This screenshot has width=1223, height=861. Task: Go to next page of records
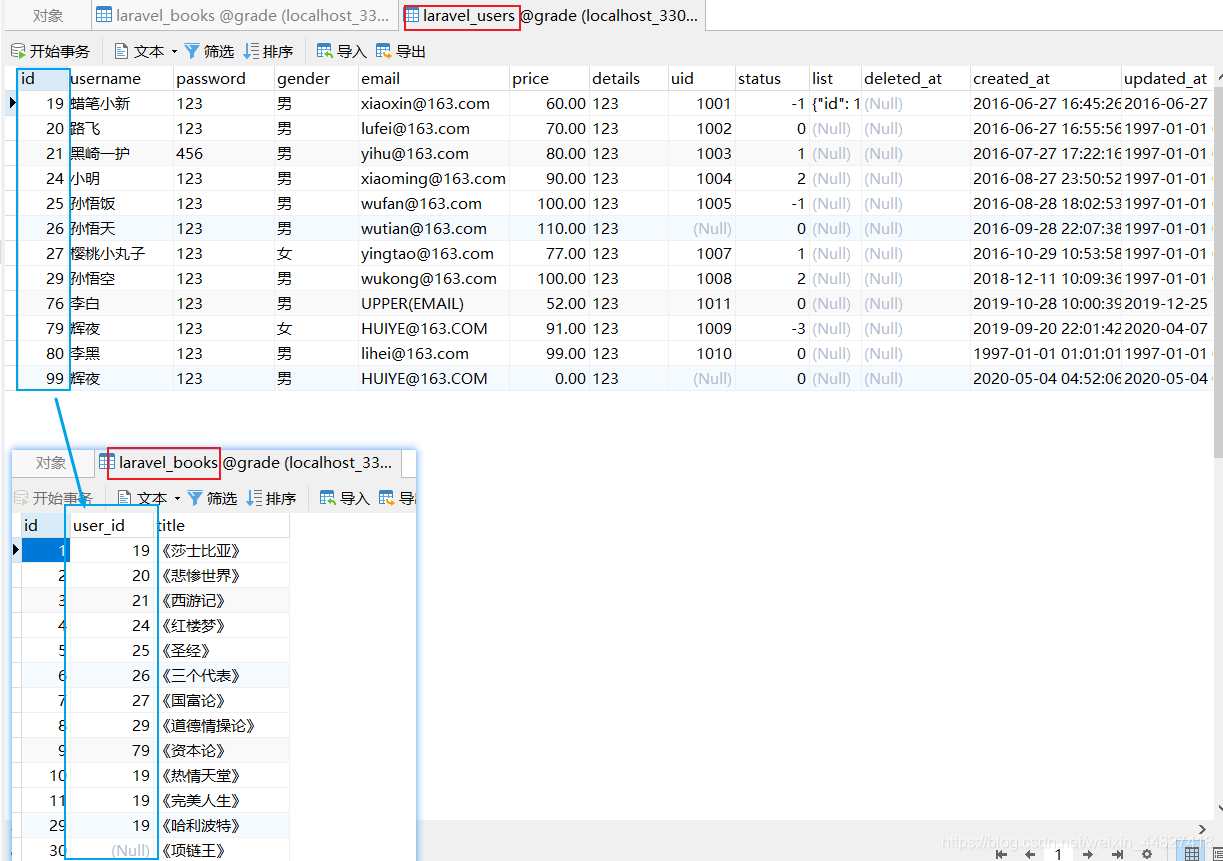pyautogui.click(x=1088, y=853)
